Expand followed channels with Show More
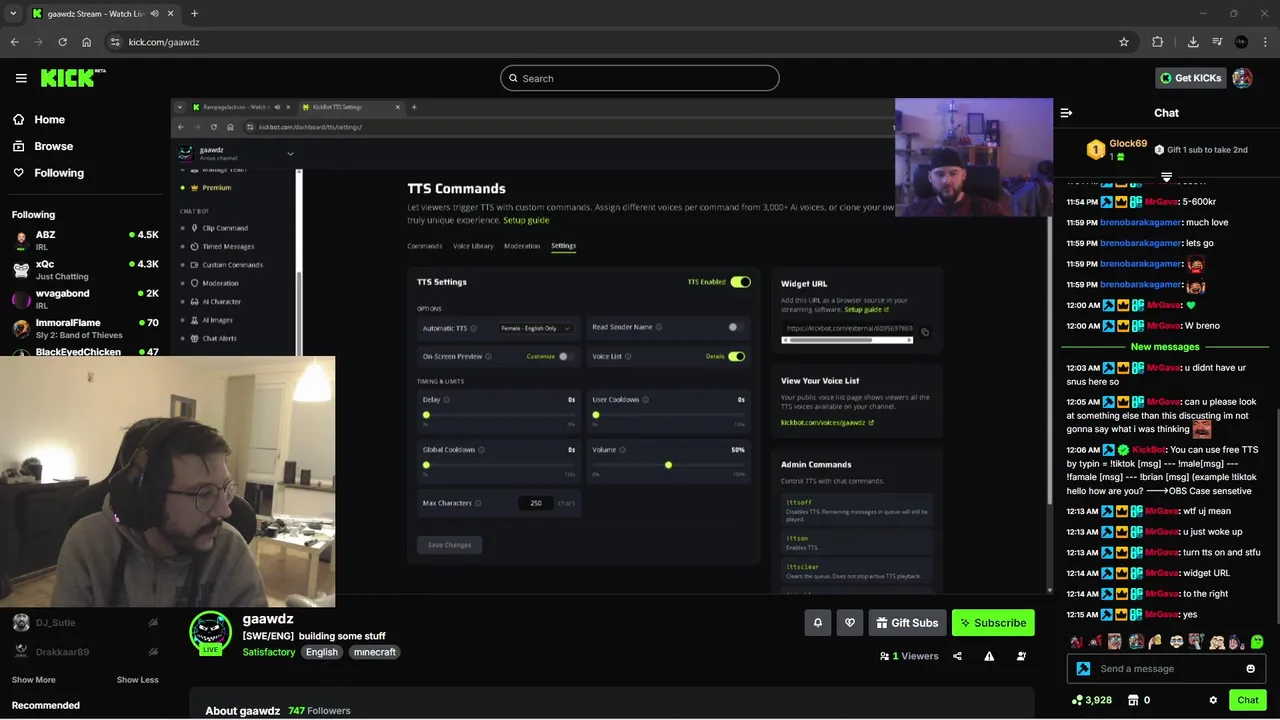 [x=33, y=680]
